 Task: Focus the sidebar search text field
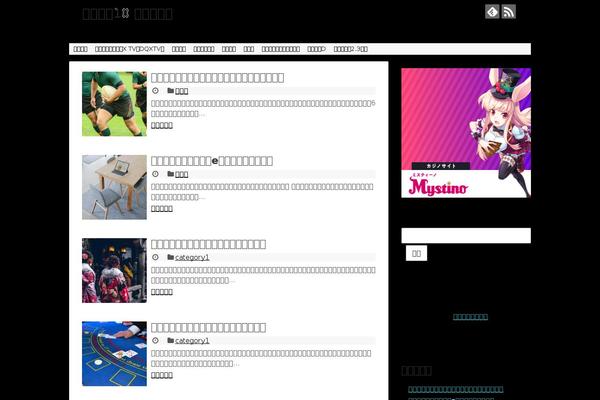tap(466, 235)
